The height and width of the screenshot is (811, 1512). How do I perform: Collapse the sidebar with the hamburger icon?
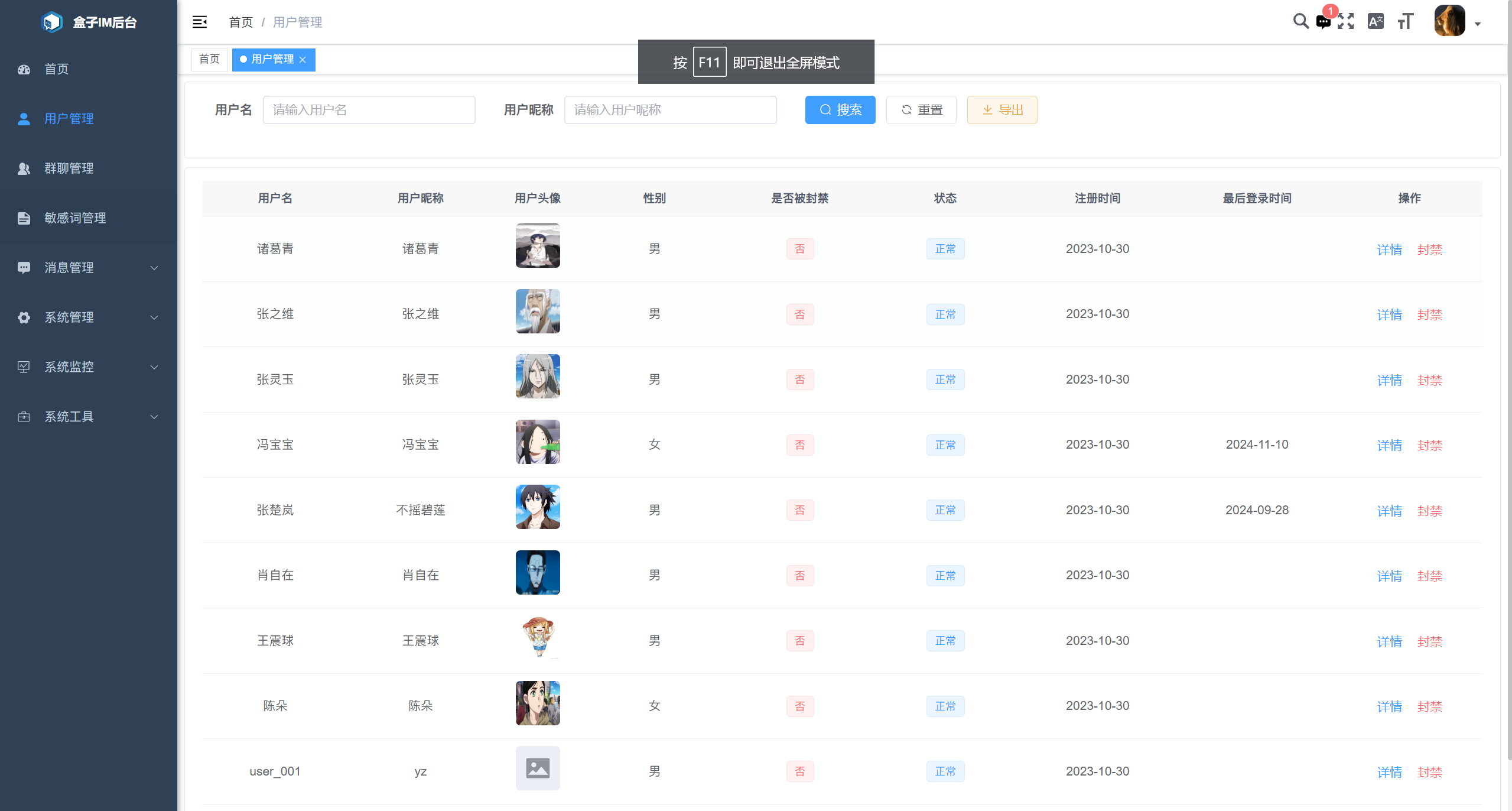coord(200,21)
